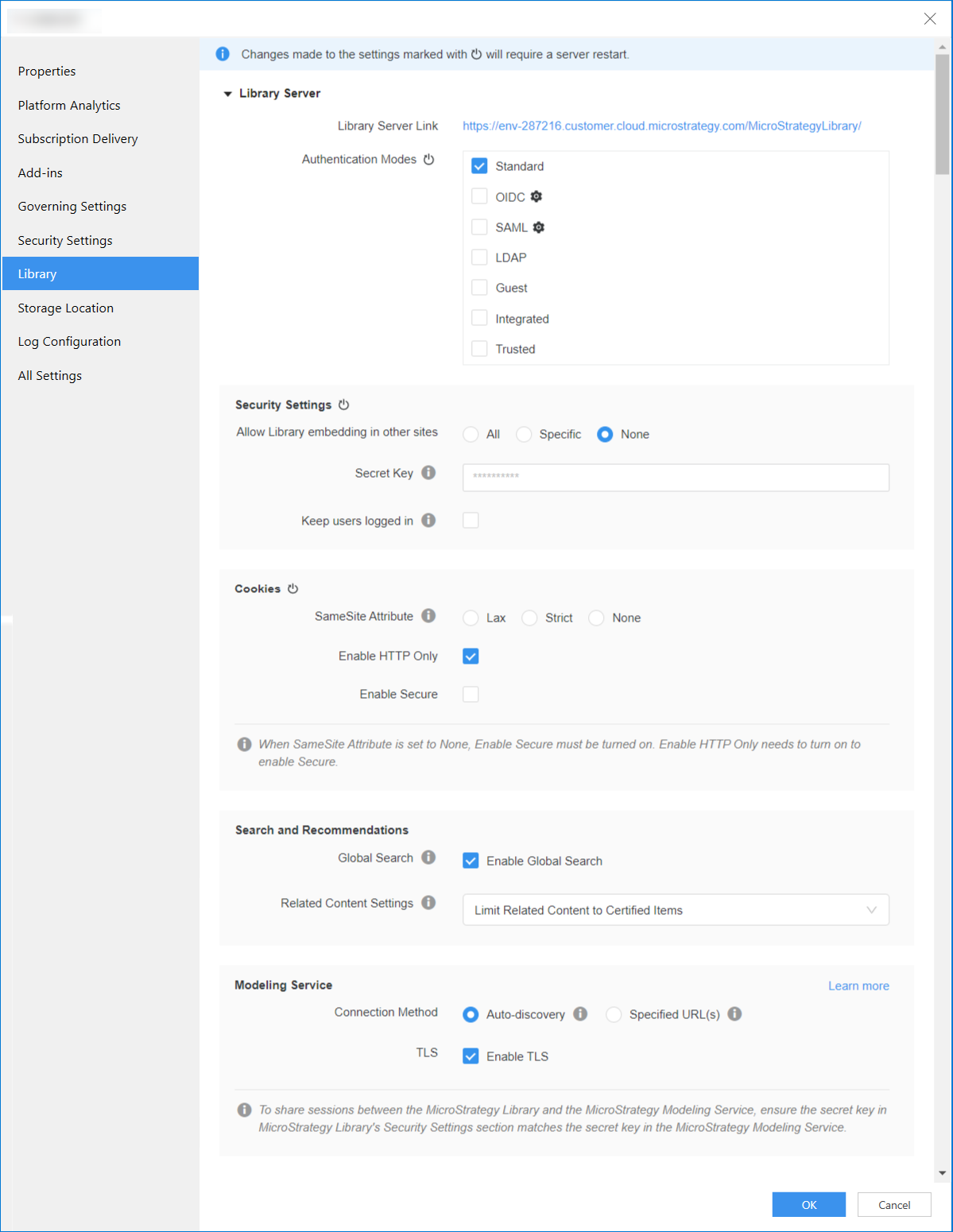
Task: Open OIDC configuration gear icon
Action: pyautogui.click(x=537, y=196)
